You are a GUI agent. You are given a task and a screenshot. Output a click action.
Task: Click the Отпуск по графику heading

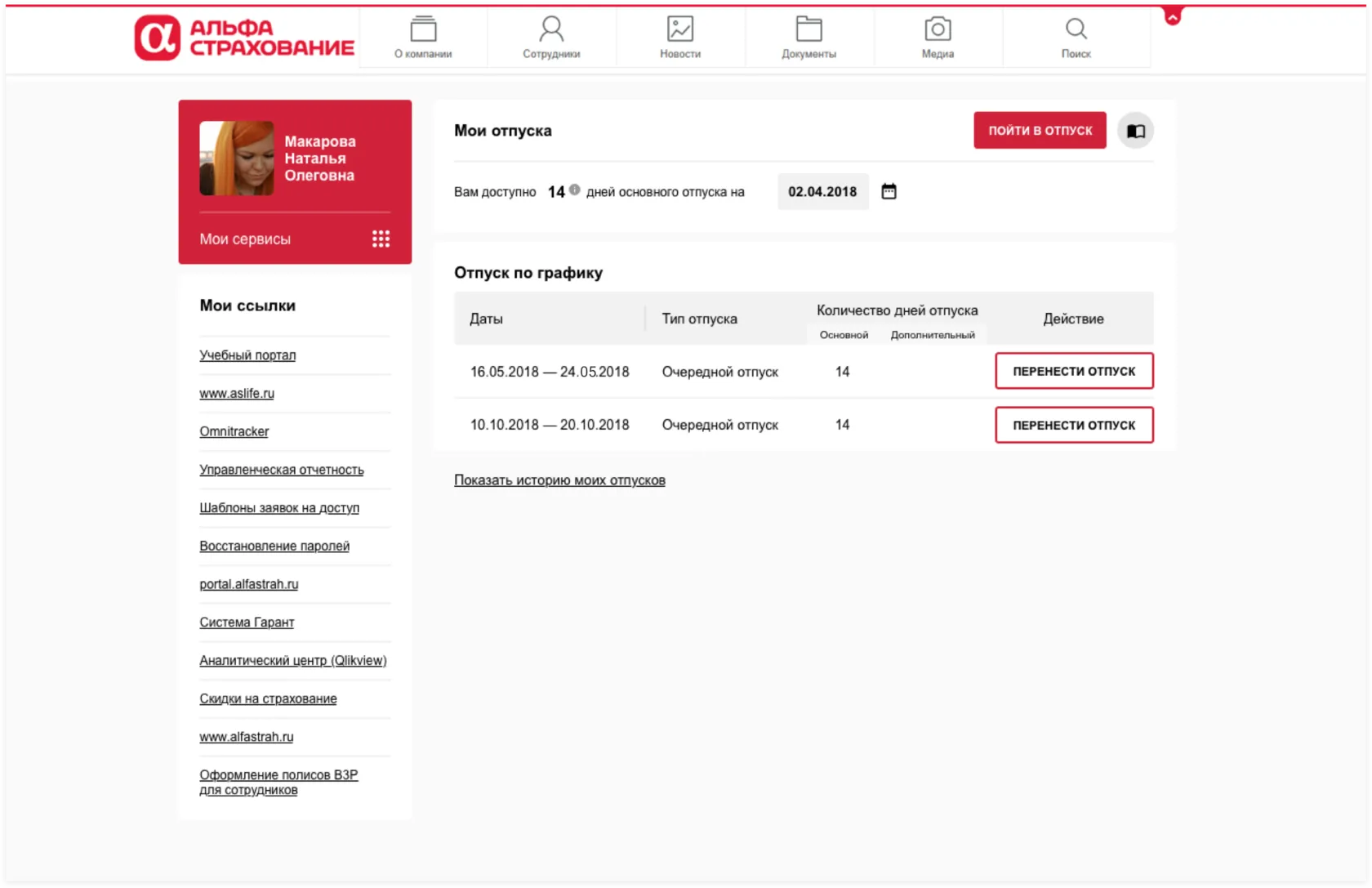coord(528,273)
